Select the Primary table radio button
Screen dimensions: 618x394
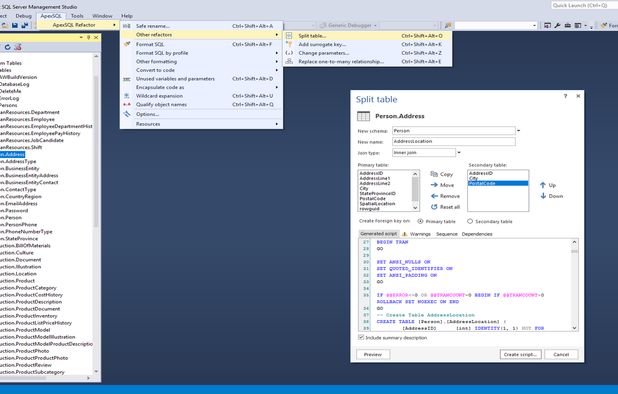pos(420,221)
